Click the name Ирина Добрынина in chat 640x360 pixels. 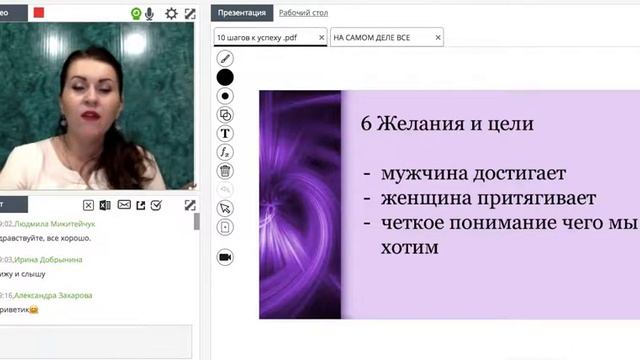(x=48, y=260)
